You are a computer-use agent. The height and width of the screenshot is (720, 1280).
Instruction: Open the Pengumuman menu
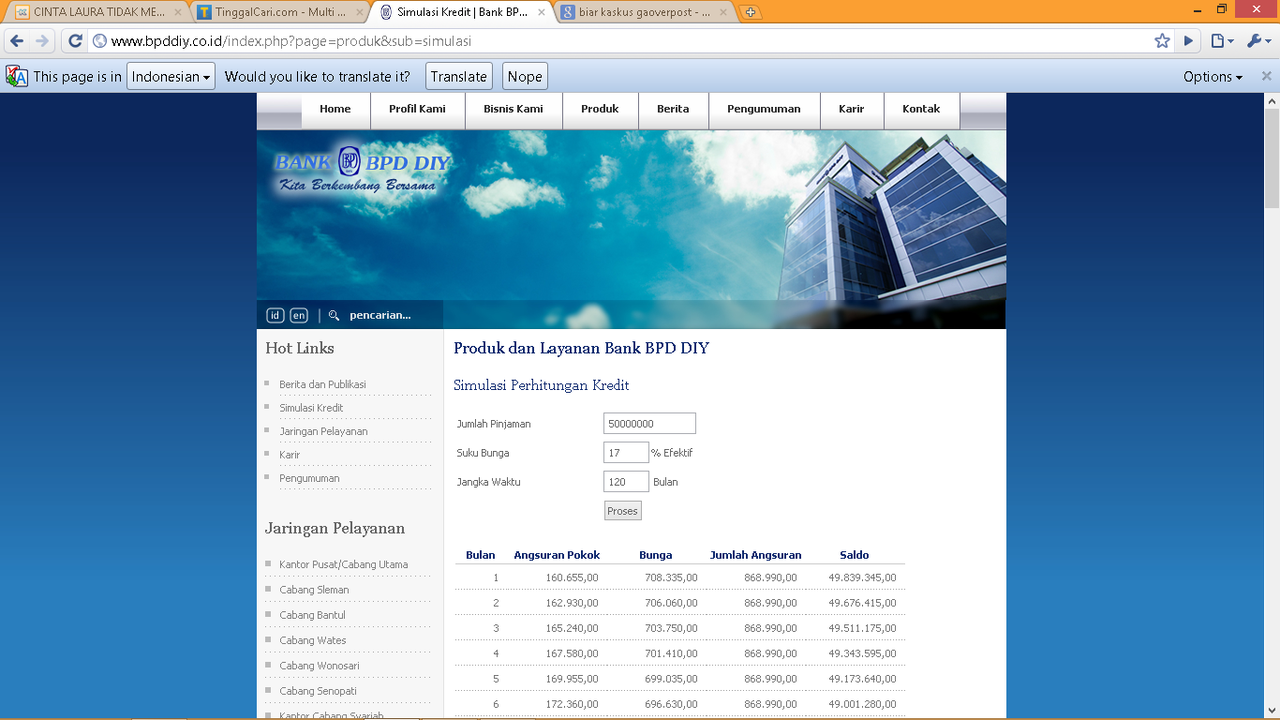pyautogui.click(x=764, y=109)
